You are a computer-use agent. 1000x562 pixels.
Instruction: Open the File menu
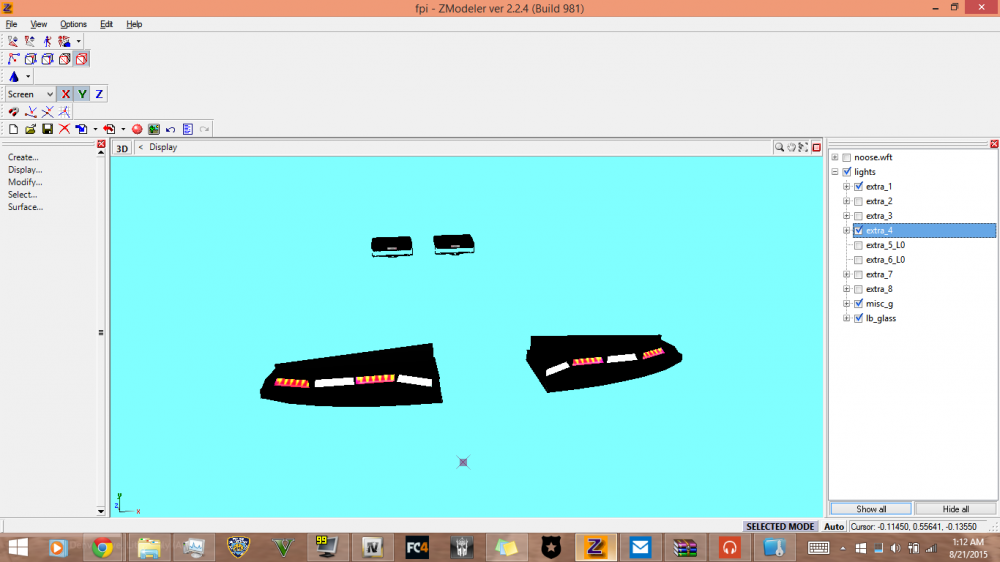click(x=11, y=24)
